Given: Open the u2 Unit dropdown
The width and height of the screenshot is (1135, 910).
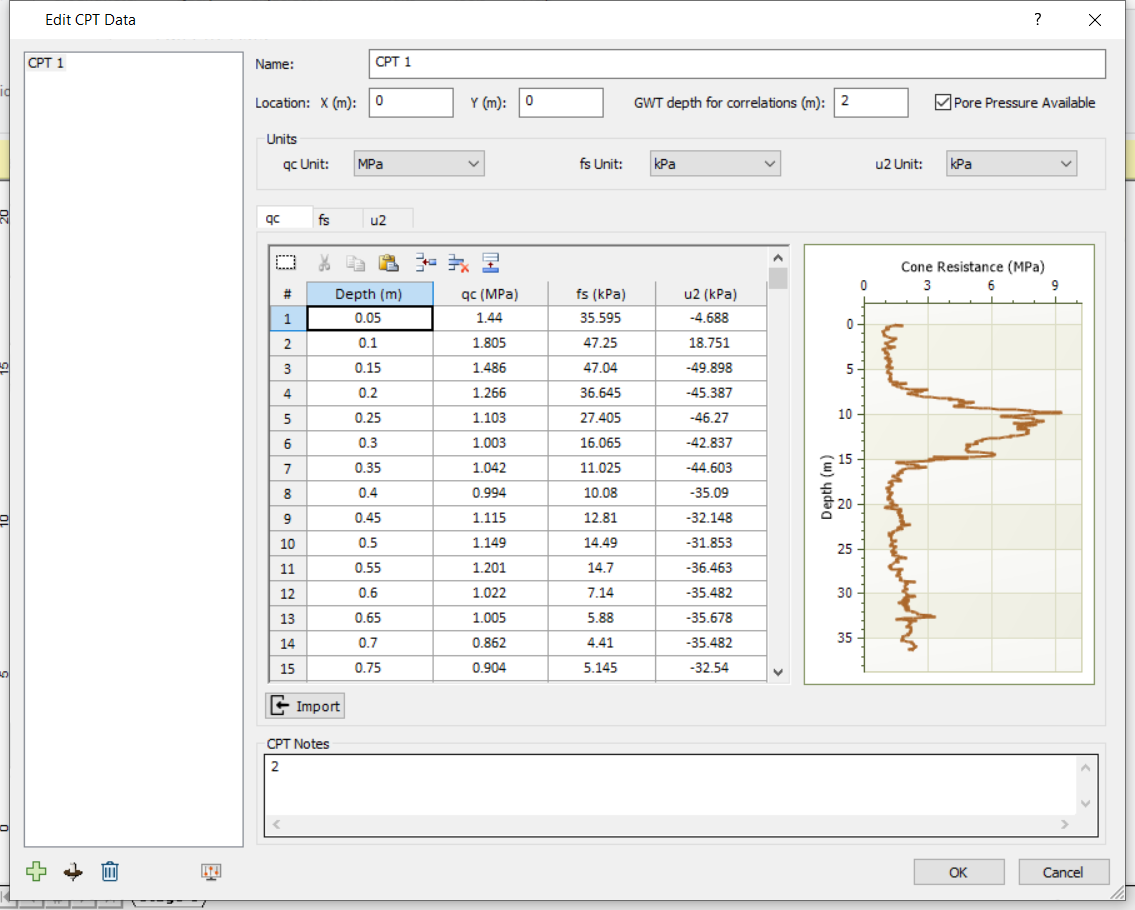Looking at the screenshot, I should coord(1011,164).
